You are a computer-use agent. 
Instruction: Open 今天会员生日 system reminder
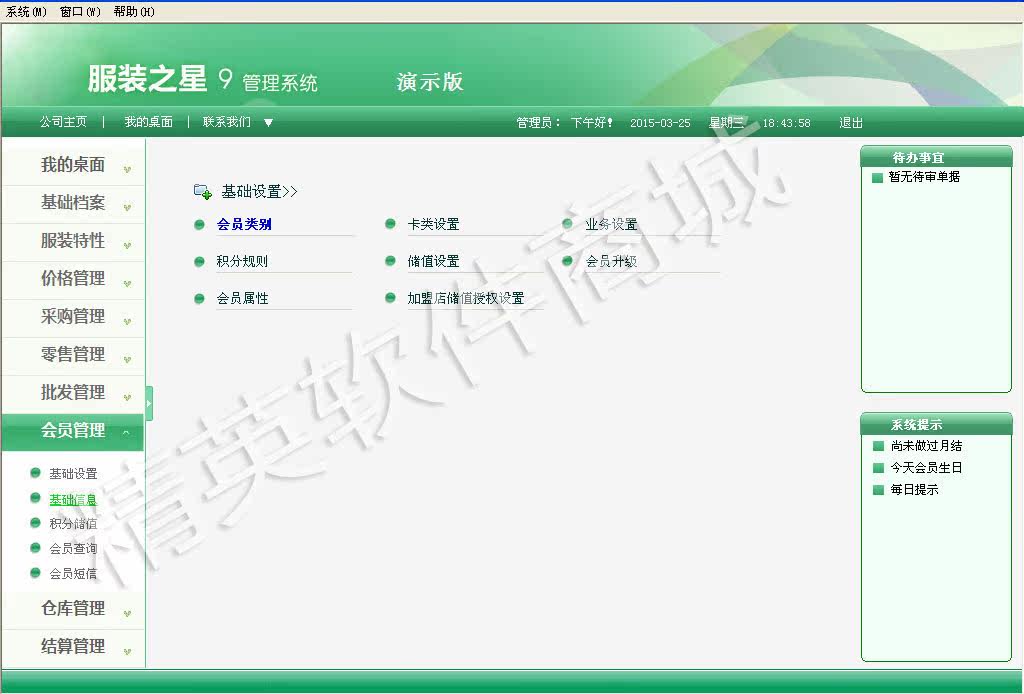coord(926,467)
